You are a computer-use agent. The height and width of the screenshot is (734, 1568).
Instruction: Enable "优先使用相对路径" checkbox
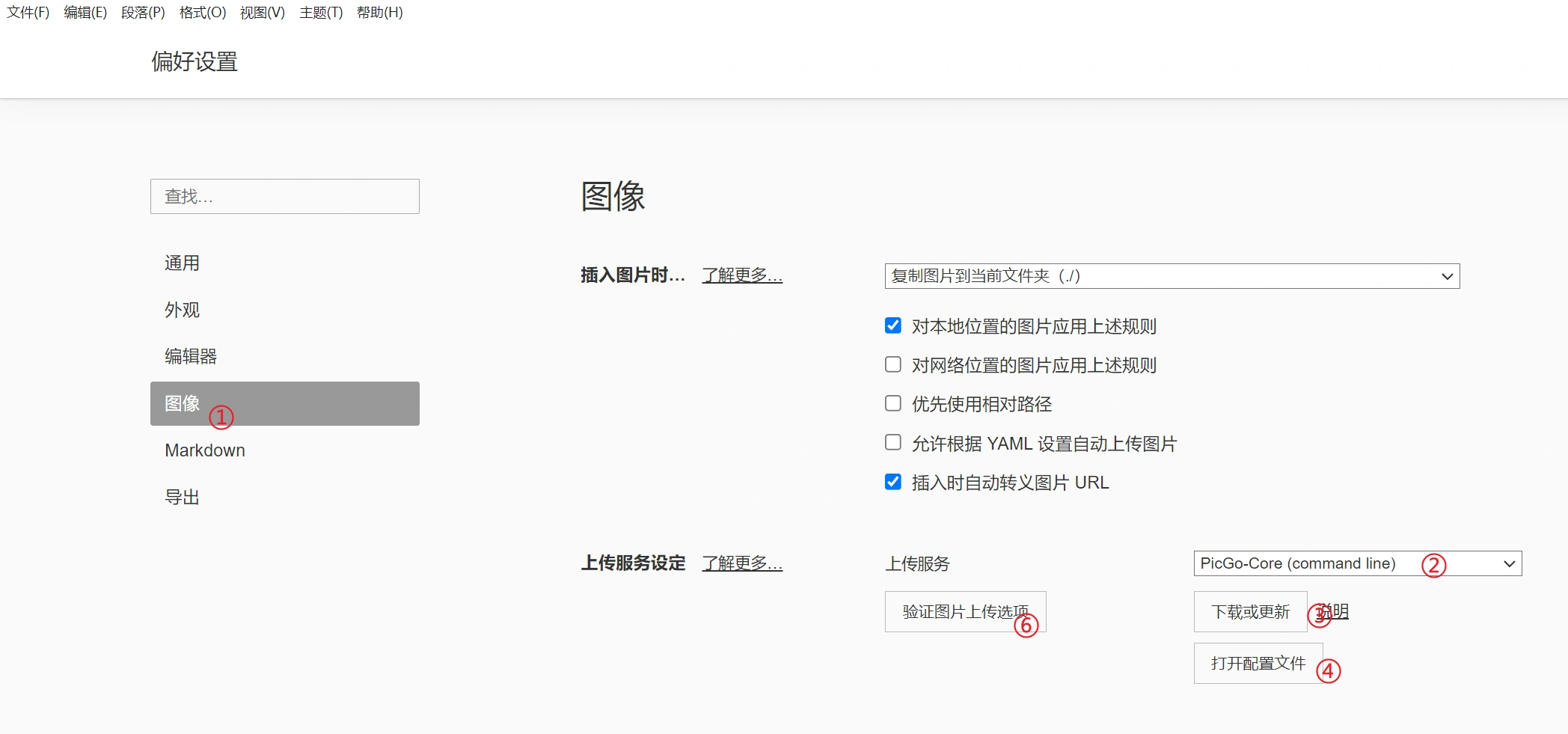(892, 403)
